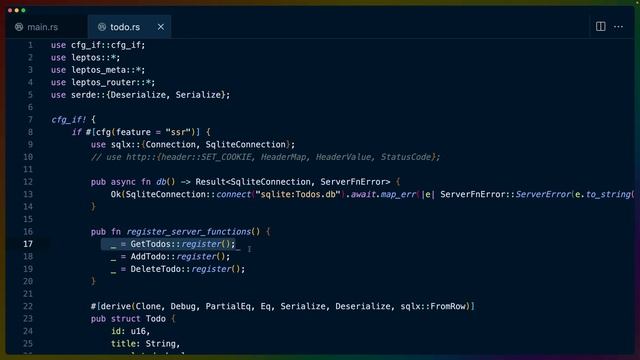Click the Rust file icon on main.rs tab
This screenshot has width=640, height=360.
[19, 27]
